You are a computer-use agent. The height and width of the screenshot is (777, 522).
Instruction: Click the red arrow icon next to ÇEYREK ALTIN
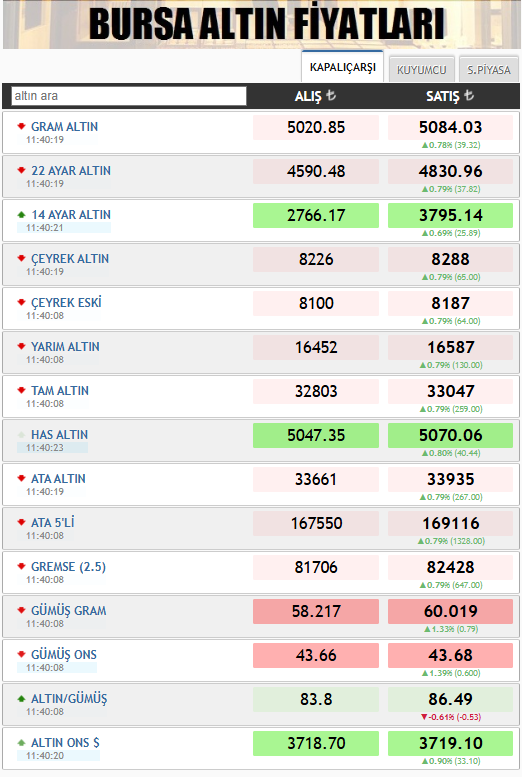[21, 258]
